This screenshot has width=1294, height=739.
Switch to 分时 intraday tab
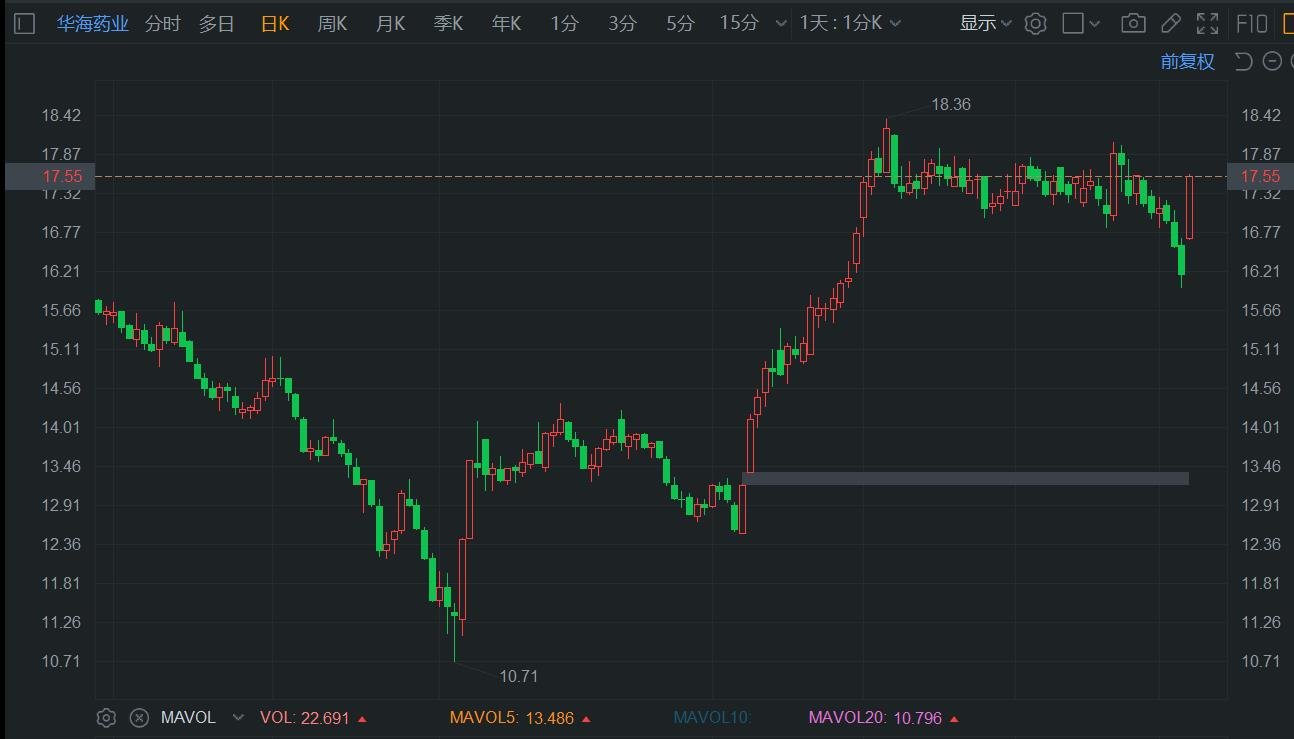[x=163, y=24]
